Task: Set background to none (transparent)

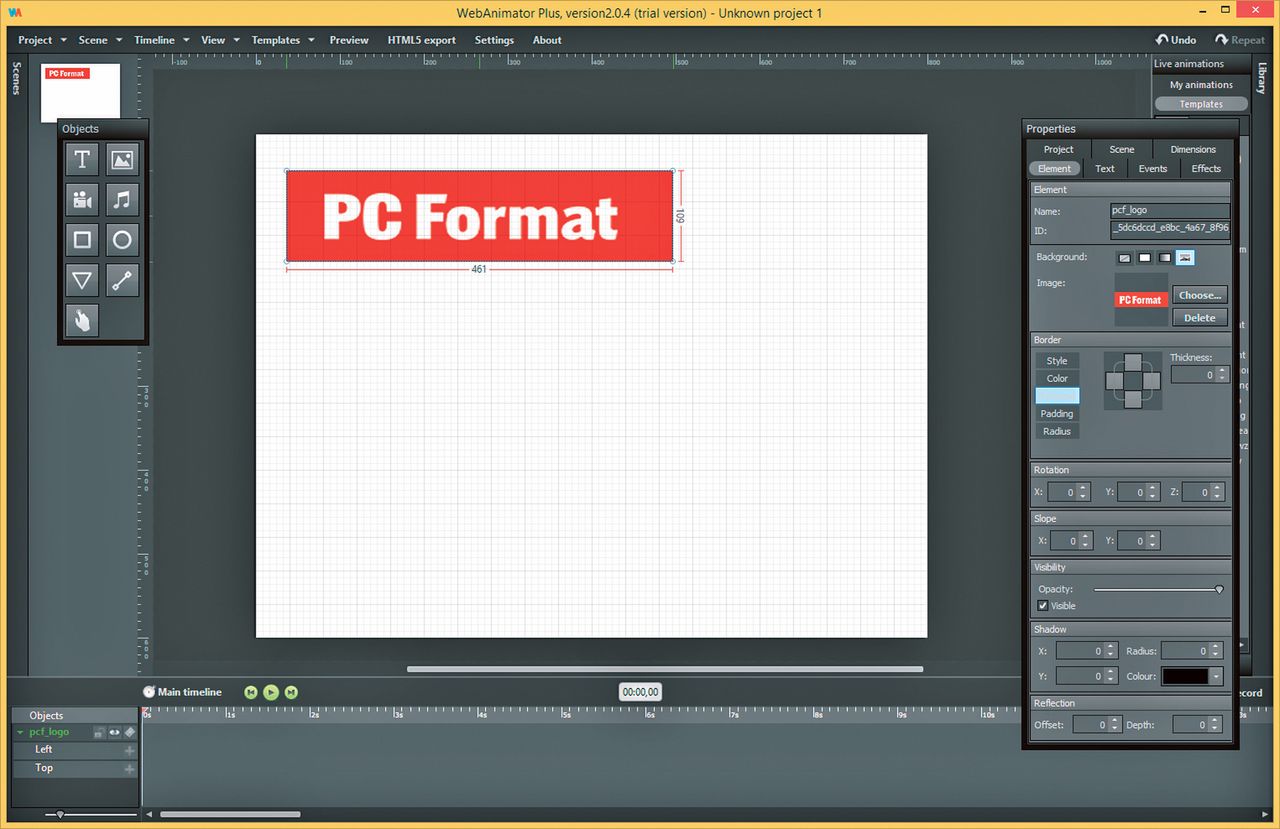Action: (1125, 258)
